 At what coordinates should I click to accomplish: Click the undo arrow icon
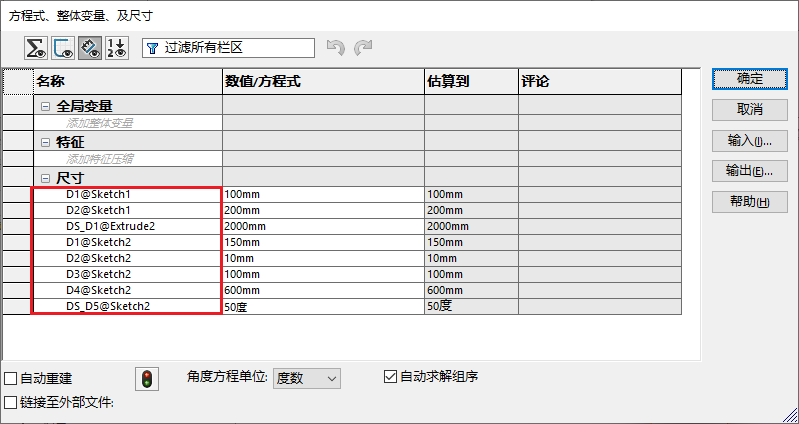336,48
